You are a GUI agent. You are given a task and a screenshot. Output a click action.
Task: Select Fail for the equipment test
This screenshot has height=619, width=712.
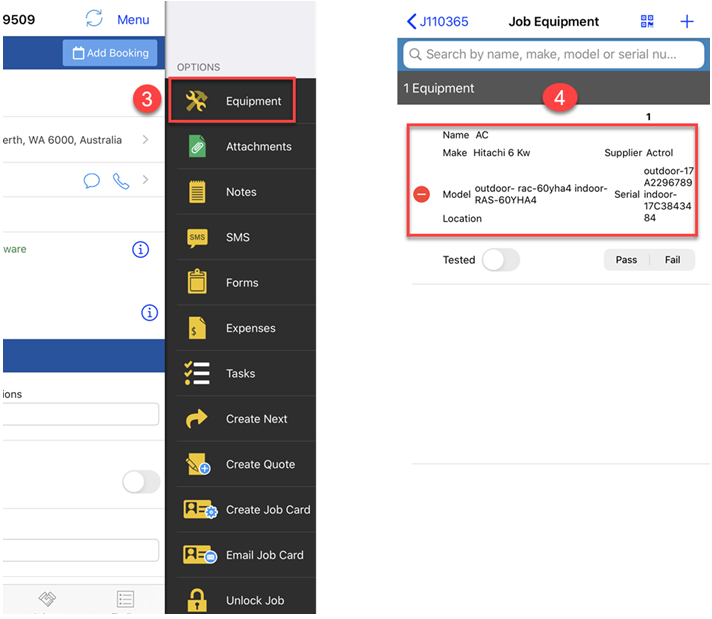click(672, 260)
